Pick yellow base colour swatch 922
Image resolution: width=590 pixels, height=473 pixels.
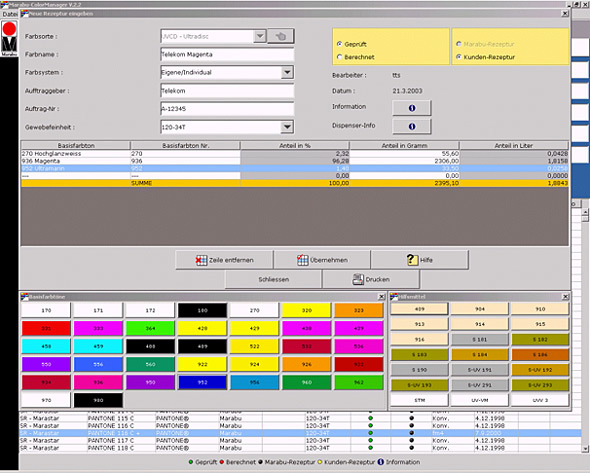point(202,364)
